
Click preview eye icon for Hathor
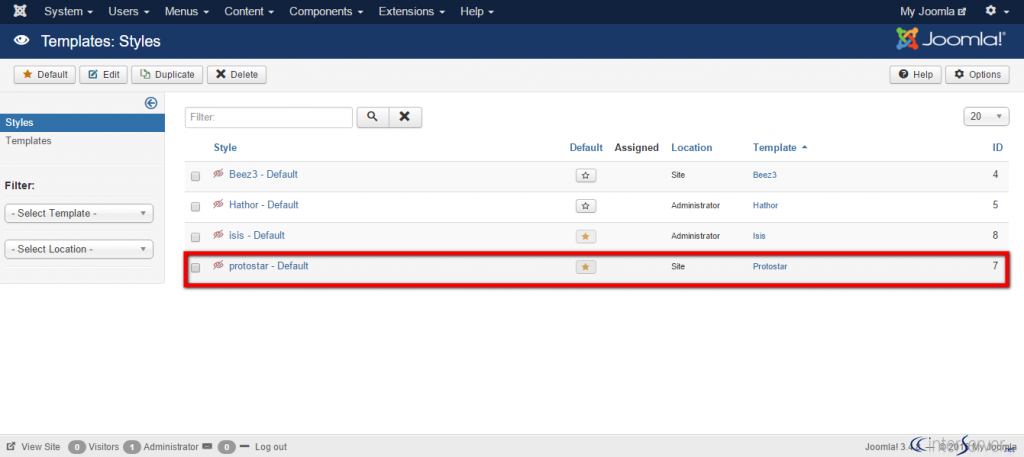click(x=219, y=204)
